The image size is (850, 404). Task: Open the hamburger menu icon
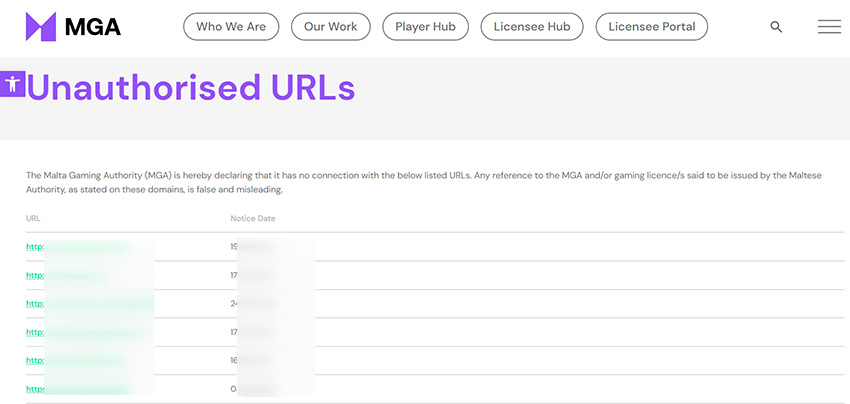click(x=829, y=27)
